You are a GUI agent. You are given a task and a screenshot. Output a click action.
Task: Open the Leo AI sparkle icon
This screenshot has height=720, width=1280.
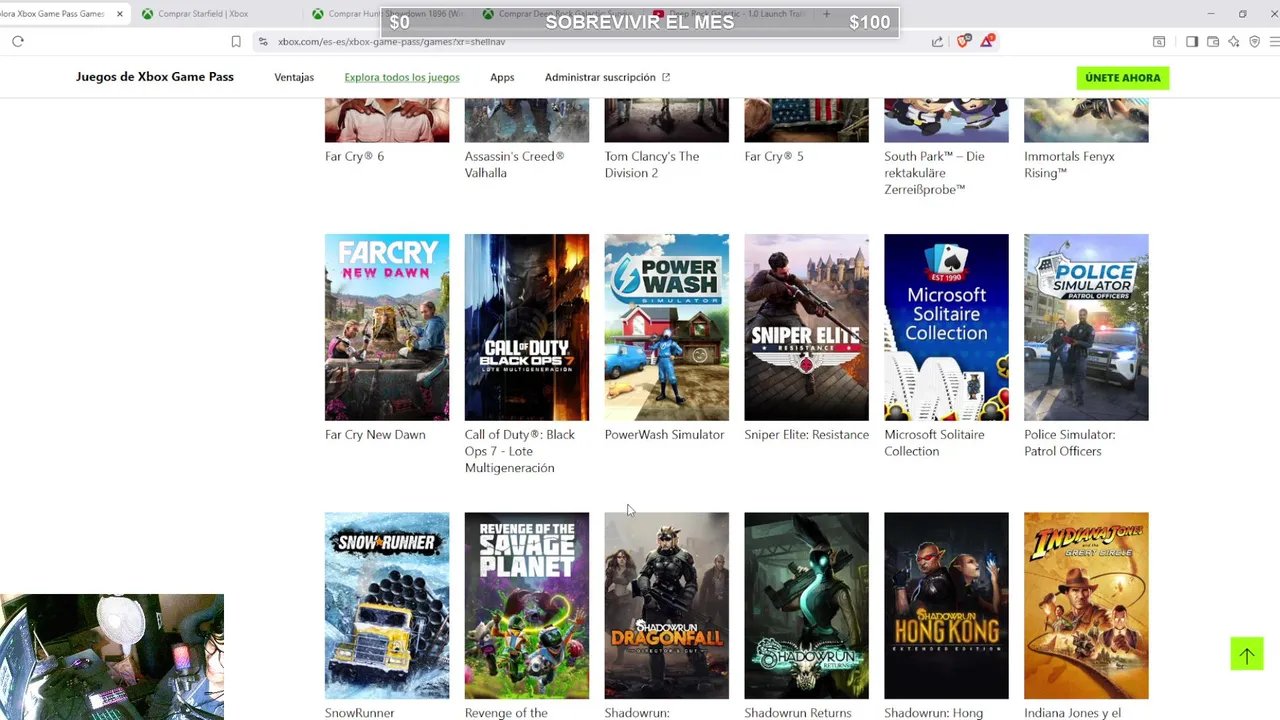(x=1234, y=41)
